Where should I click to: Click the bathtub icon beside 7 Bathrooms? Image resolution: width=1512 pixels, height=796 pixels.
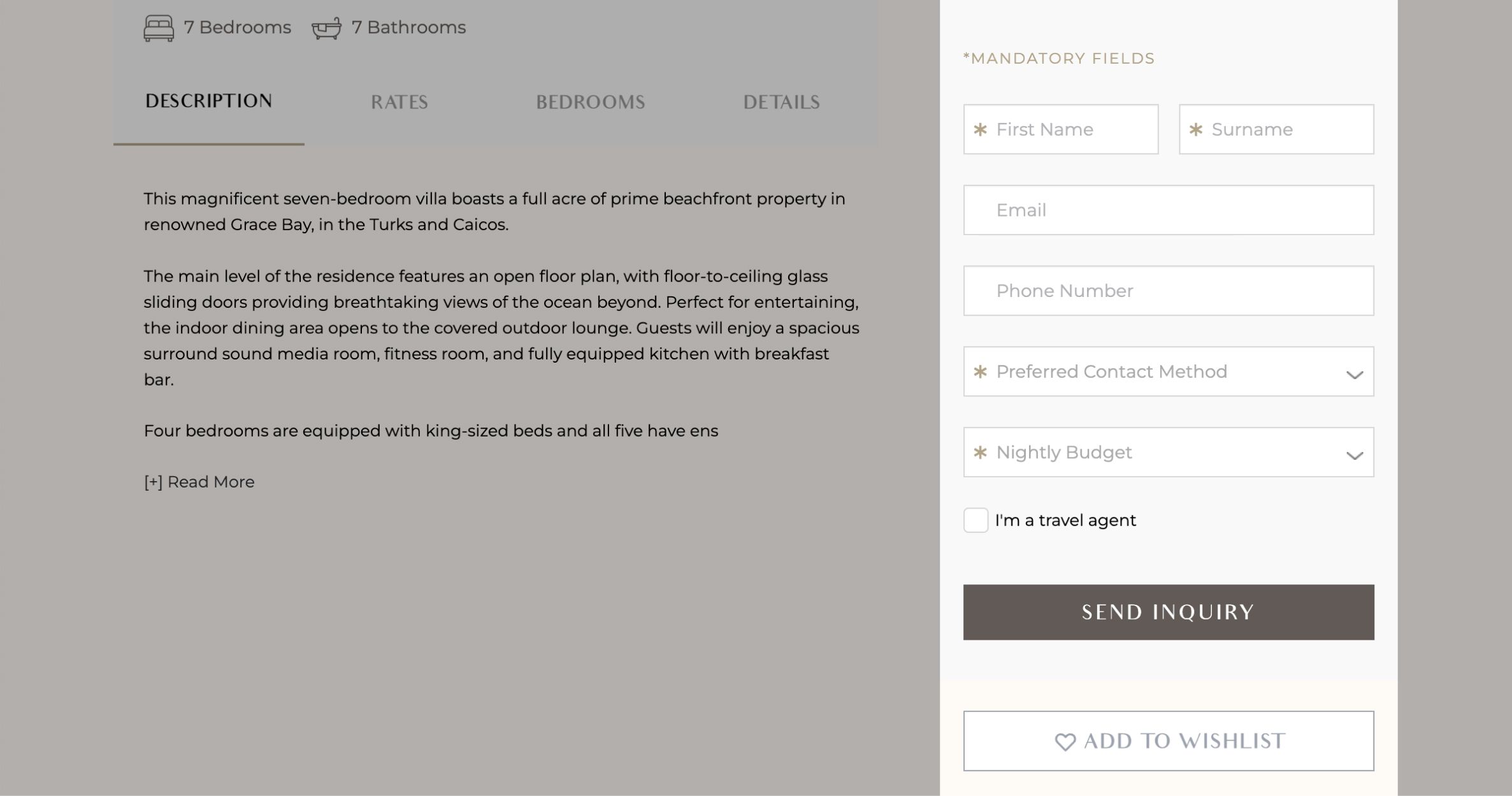click(326, 28)
